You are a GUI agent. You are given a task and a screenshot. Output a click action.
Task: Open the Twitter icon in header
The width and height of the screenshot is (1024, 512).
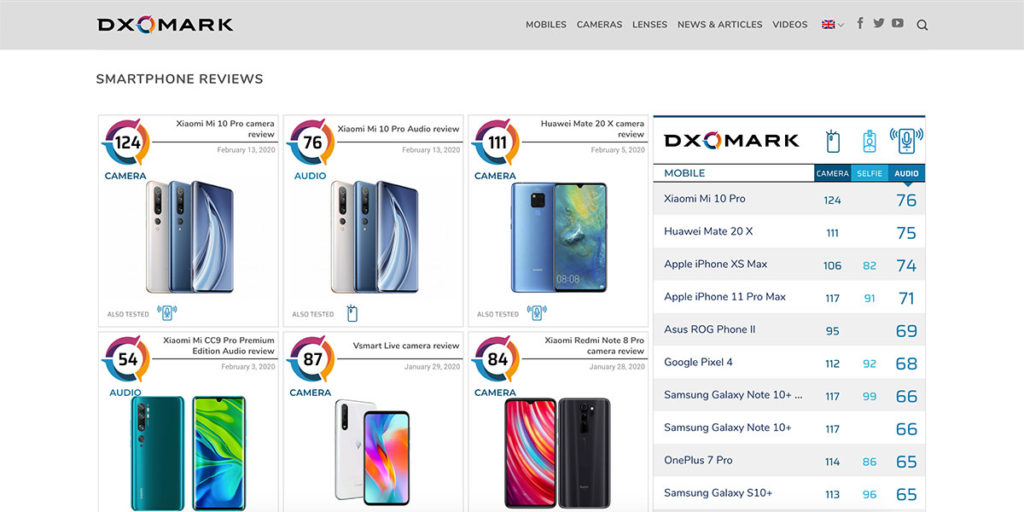click(879, 24)
